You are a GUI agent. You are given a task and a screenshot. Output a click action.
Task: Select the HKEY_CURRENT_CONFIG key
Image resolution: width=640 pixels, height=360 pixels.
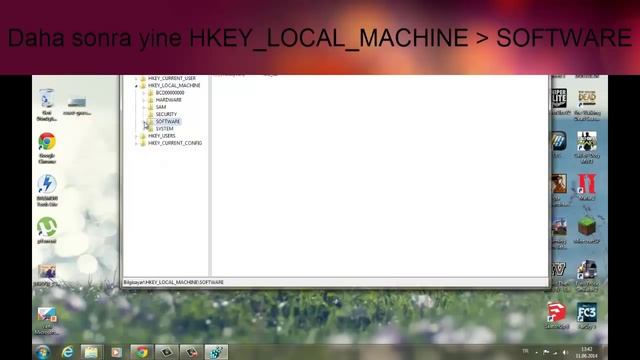pos(175,143)
